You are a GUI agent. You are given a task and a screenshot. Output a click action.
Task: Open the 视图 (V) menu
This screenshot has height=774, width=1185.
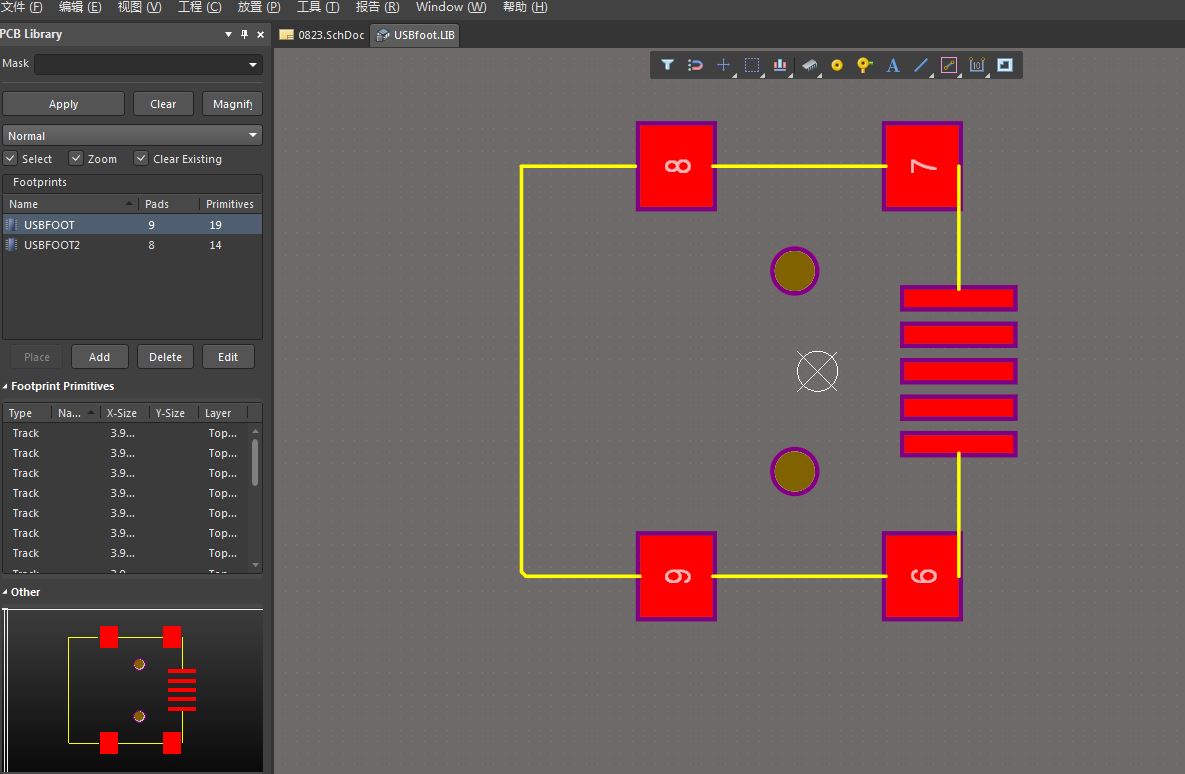(x=140, y=7)
